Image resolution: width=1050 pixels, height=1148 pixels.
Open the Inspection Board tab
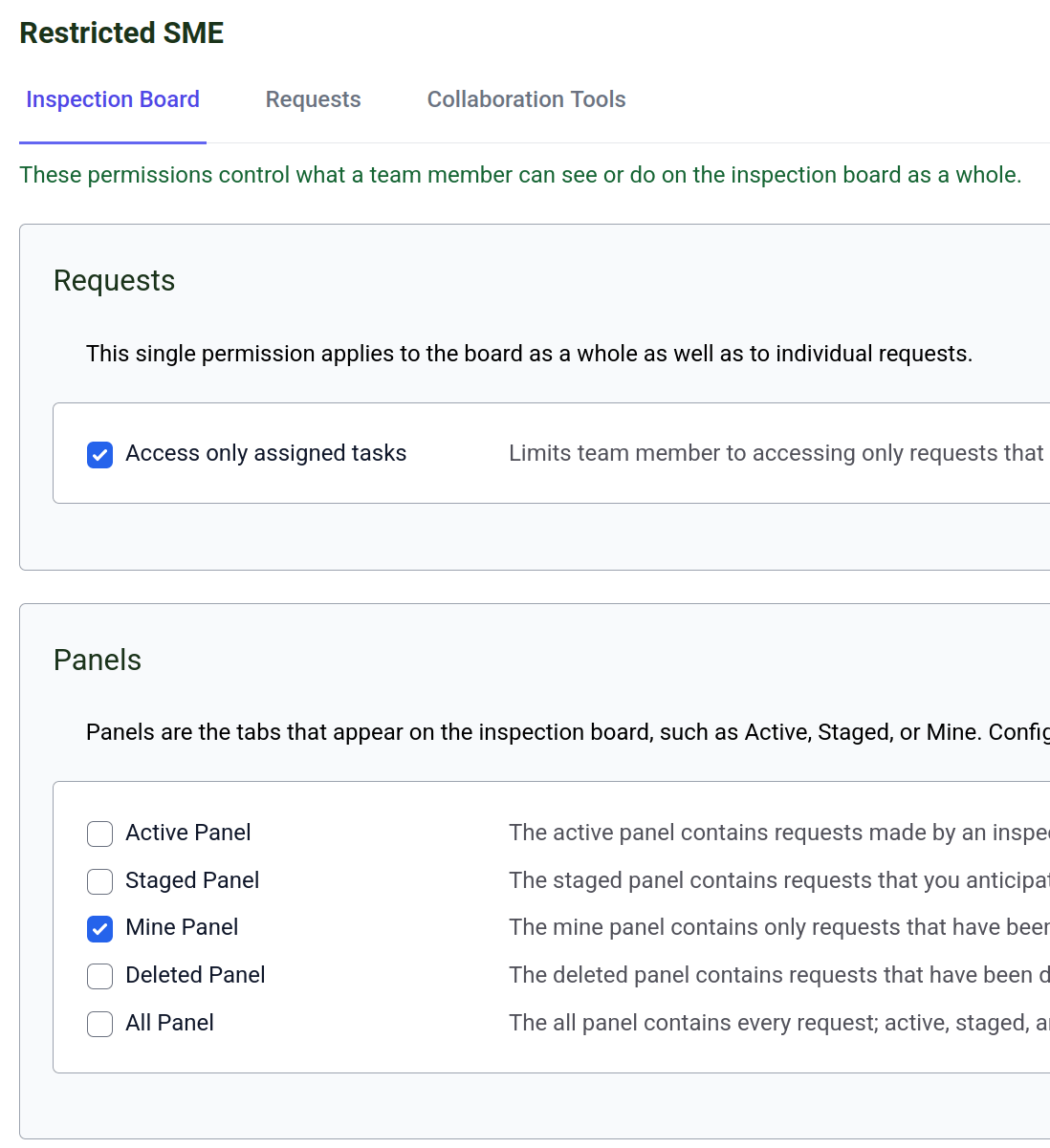tap(113, 99)
